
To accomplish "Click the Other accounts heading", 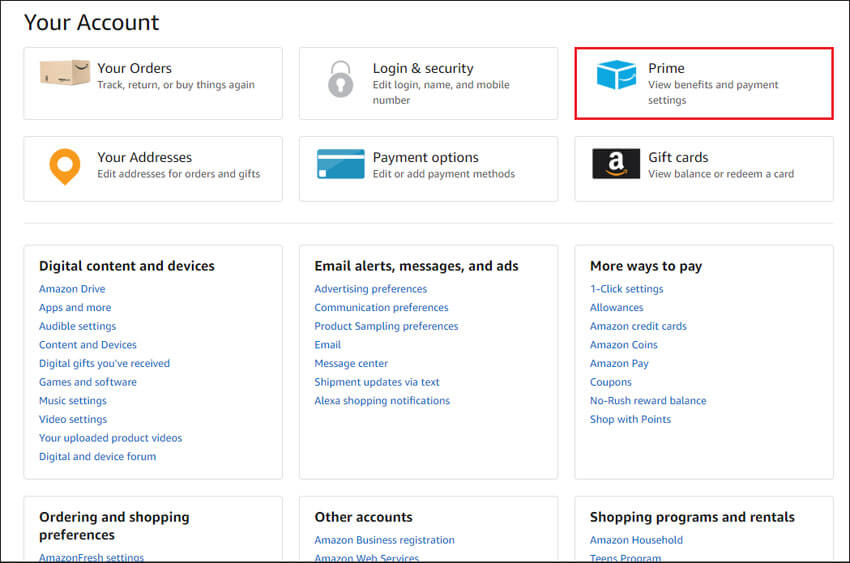I will pos(363,517).
